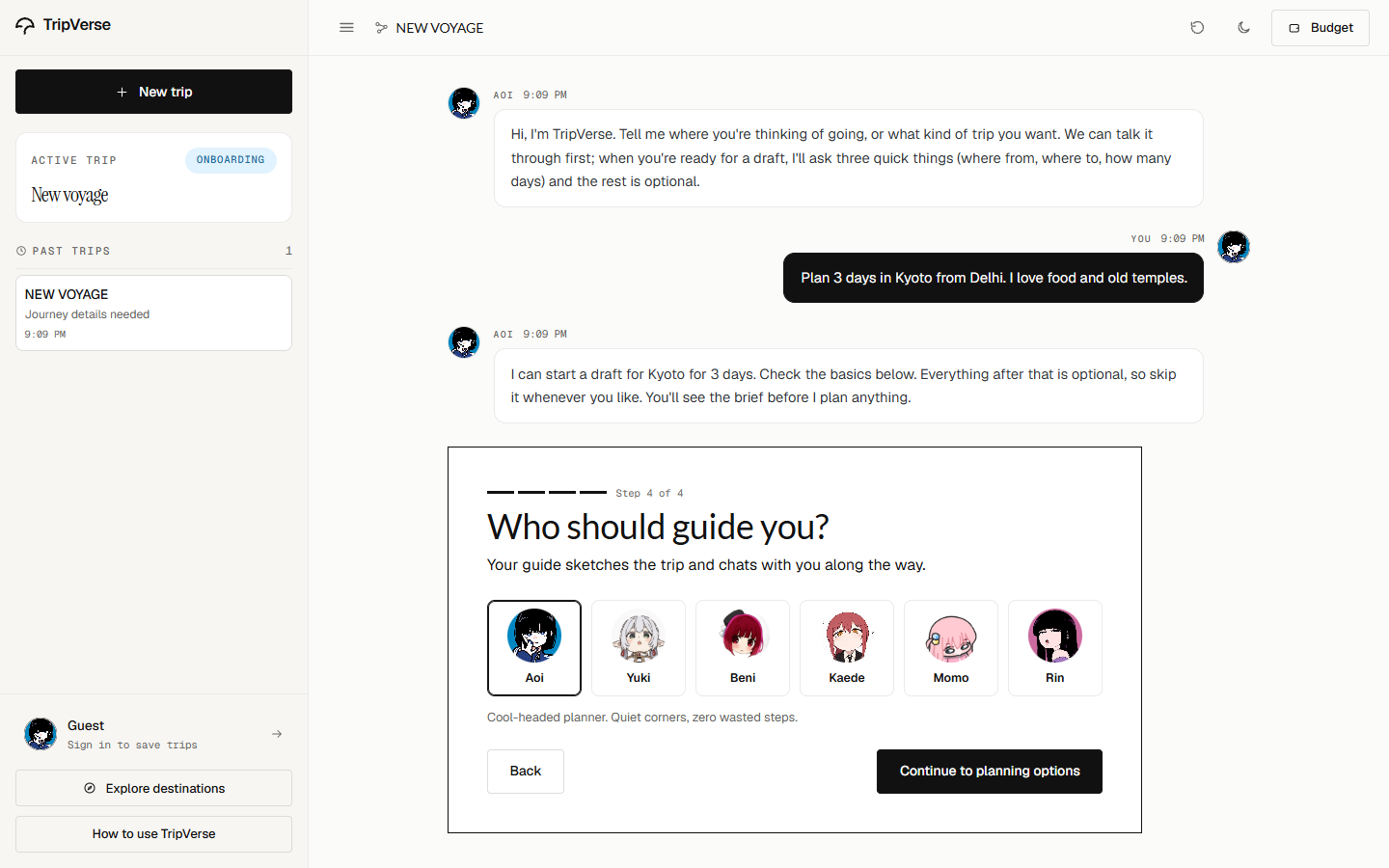Click Aoi's avatar on the draft reply
1389x868 pixels.
pyautogui.click(x=464, y=341)
